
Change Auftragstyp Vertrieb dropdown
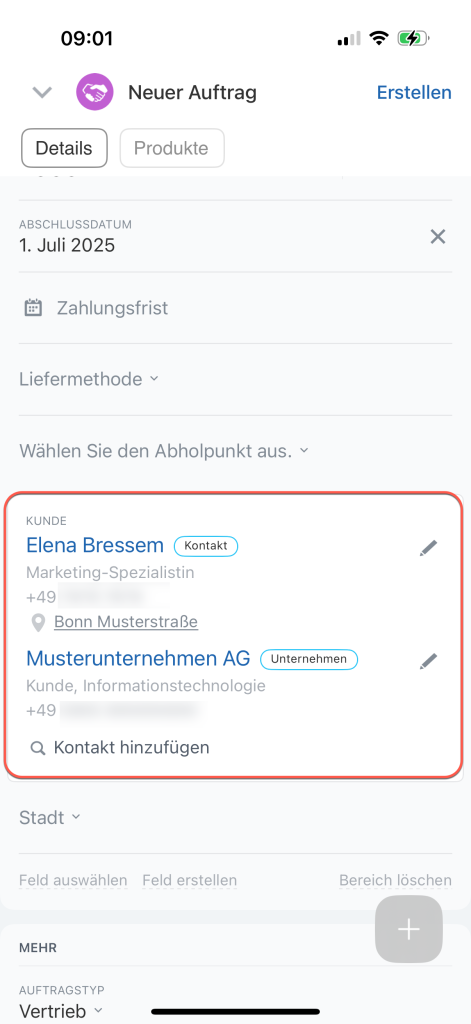[61, 1012]
